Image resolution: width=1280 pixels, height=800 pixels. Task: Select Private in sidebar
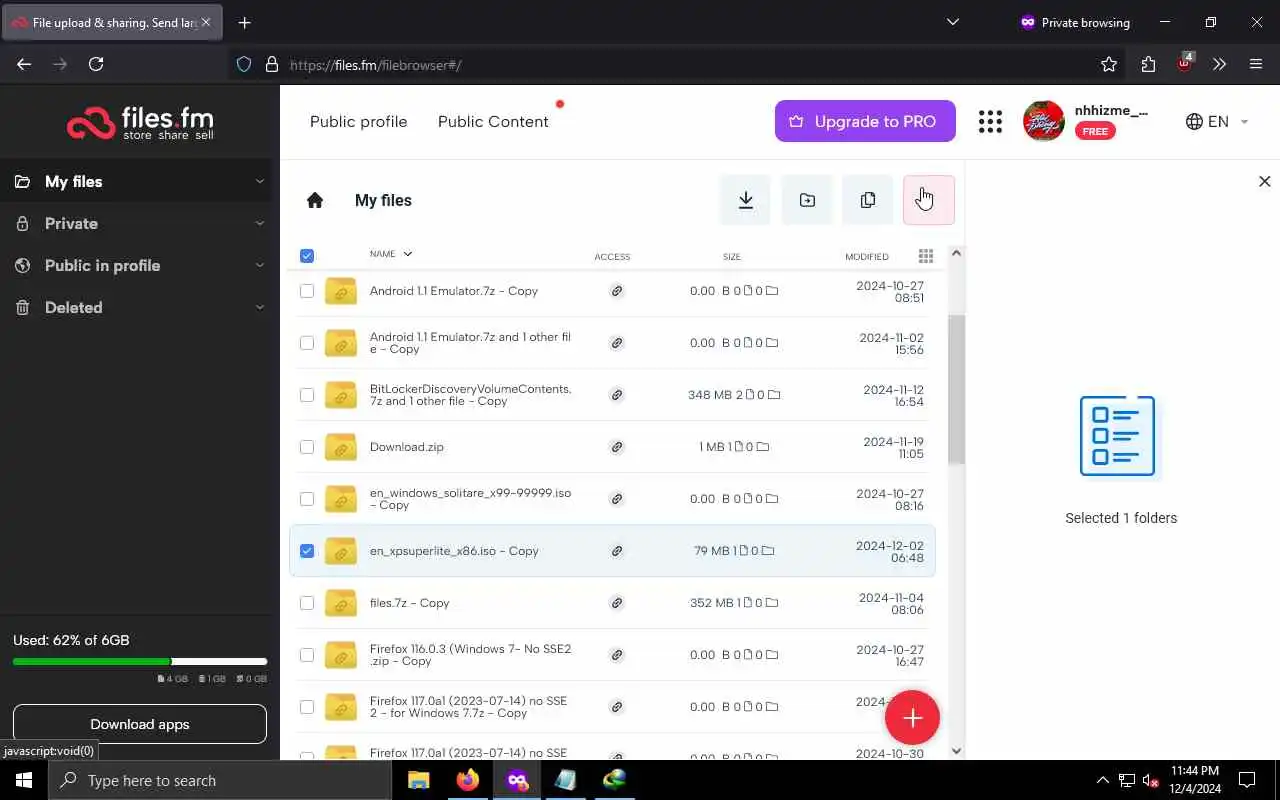(71, 224)
